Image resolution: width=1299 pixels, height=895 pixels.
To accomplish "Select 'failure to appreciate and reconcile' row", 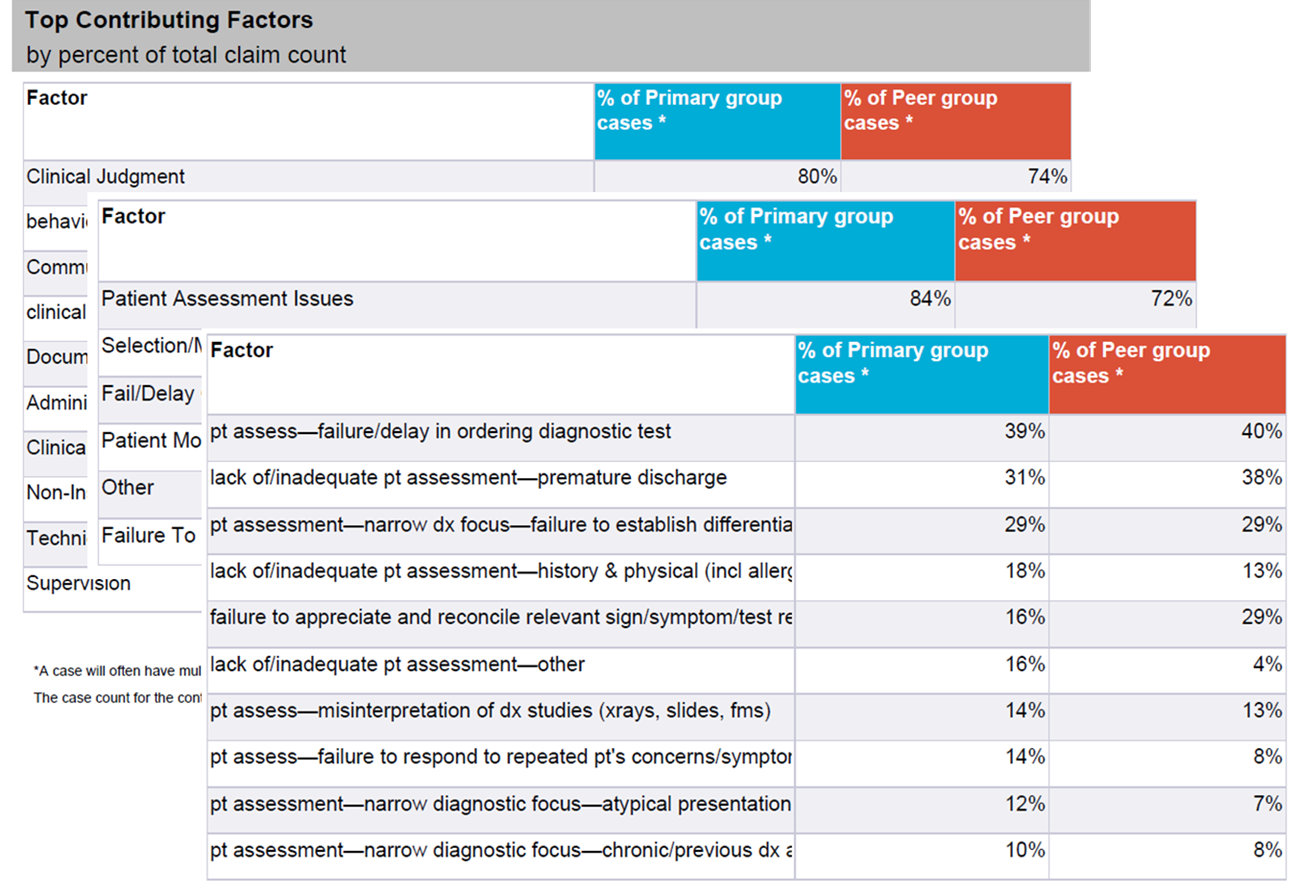I will [500, 617].
